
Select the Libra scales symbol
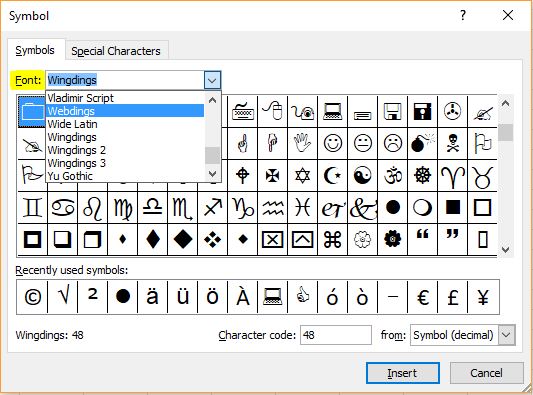click(x=152, y=207)
